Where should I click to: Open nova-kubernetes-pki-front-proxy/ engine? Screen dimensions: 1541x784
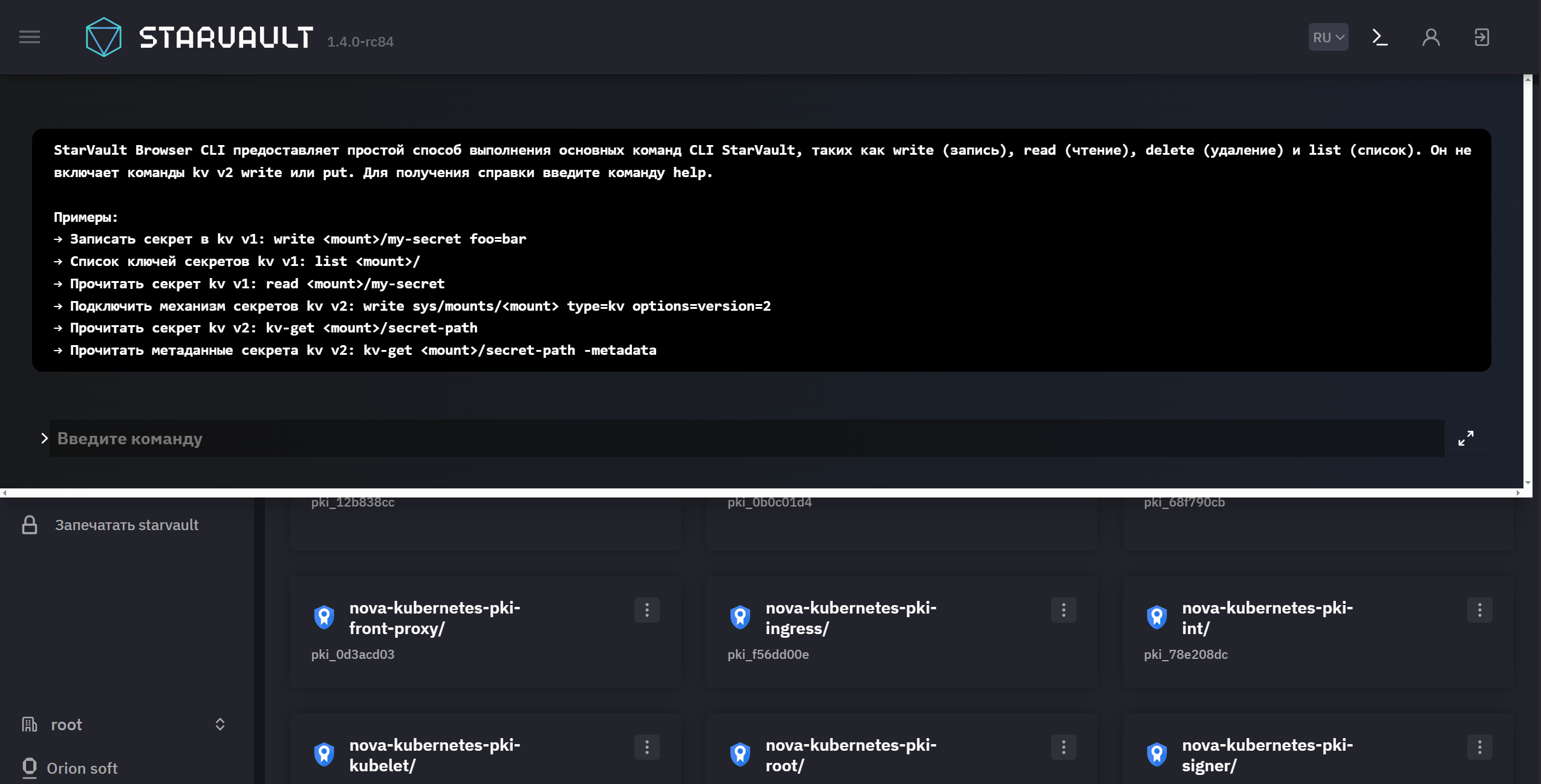[x=434, y=618]
